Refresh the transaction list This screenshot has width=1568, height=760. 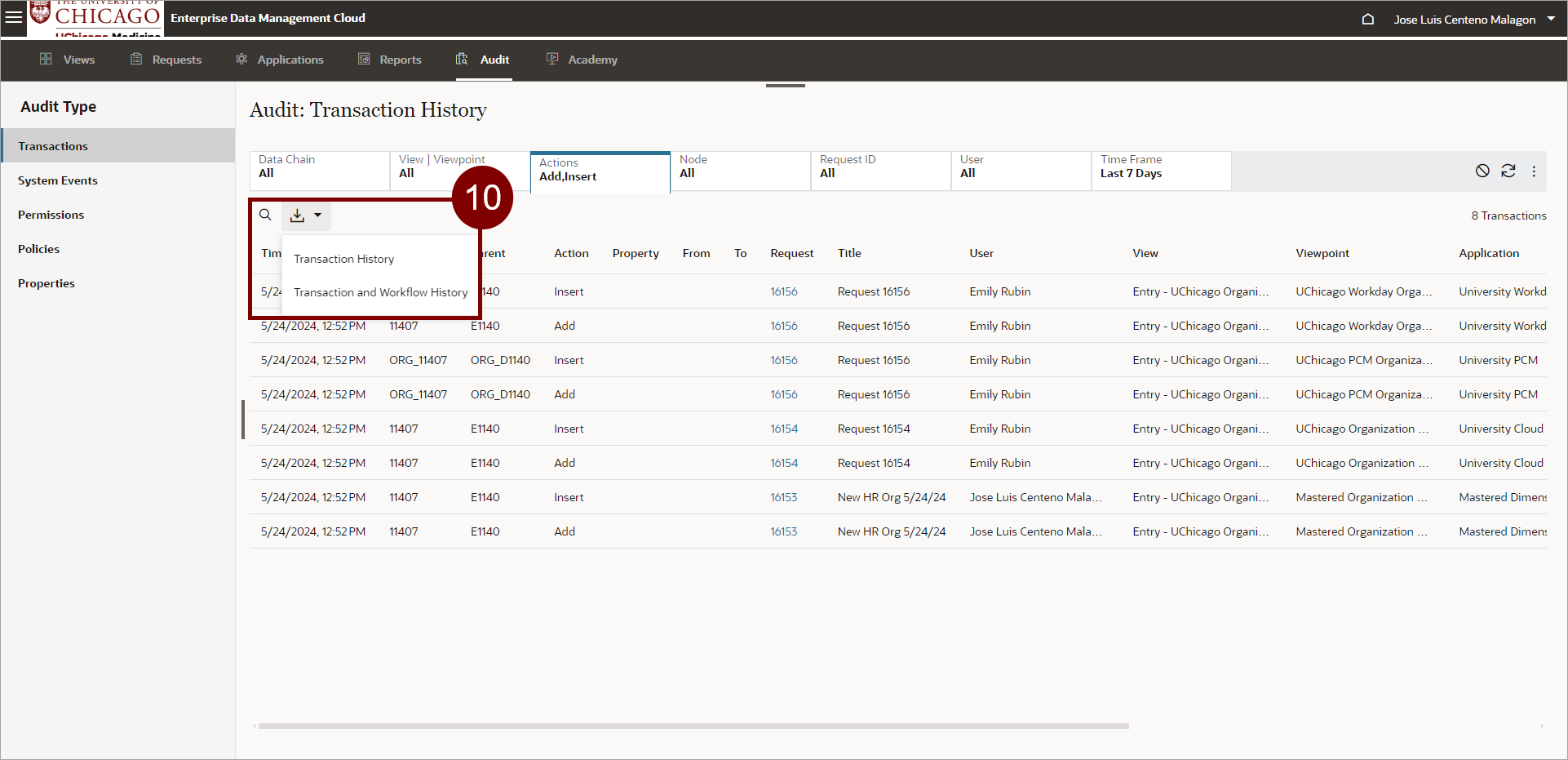pyautogui.click(x=1508, y=171)
